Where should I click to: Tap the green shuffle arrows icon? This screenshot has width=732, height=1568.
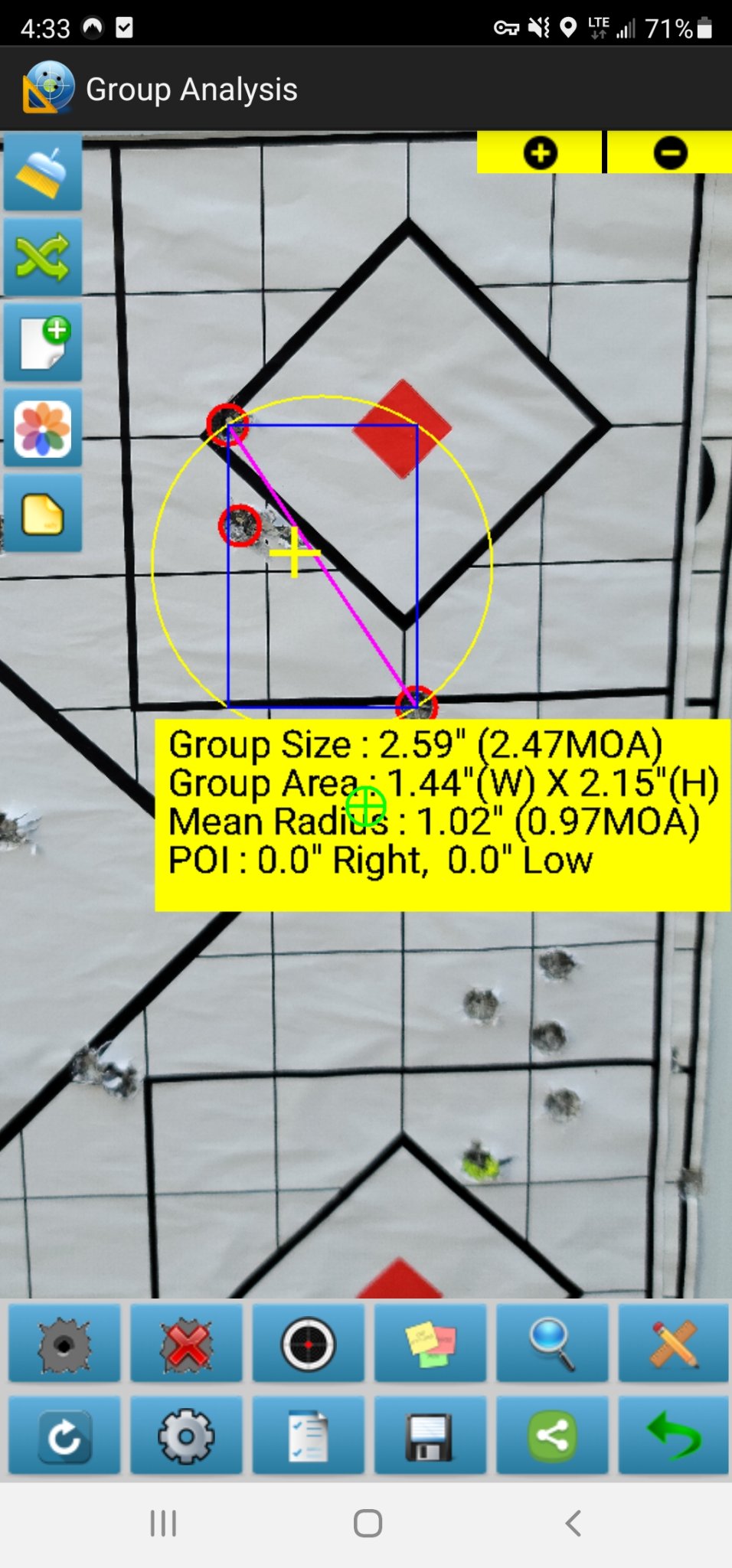click(43, 257)
